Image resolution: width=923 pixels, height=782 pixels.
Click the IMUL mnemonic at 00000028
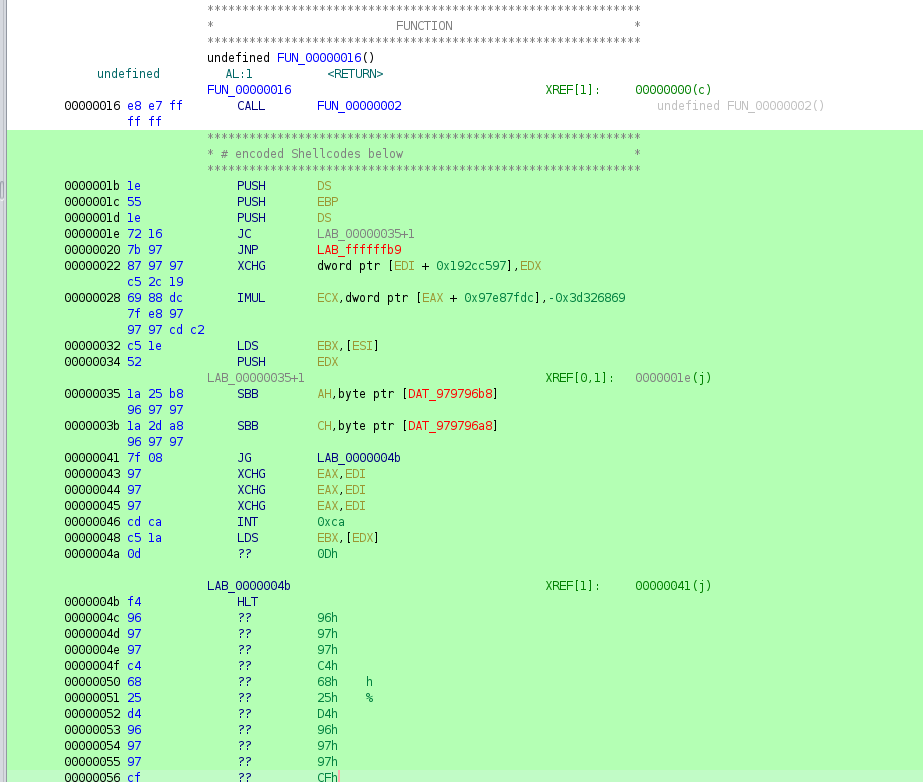coord(251,298)
